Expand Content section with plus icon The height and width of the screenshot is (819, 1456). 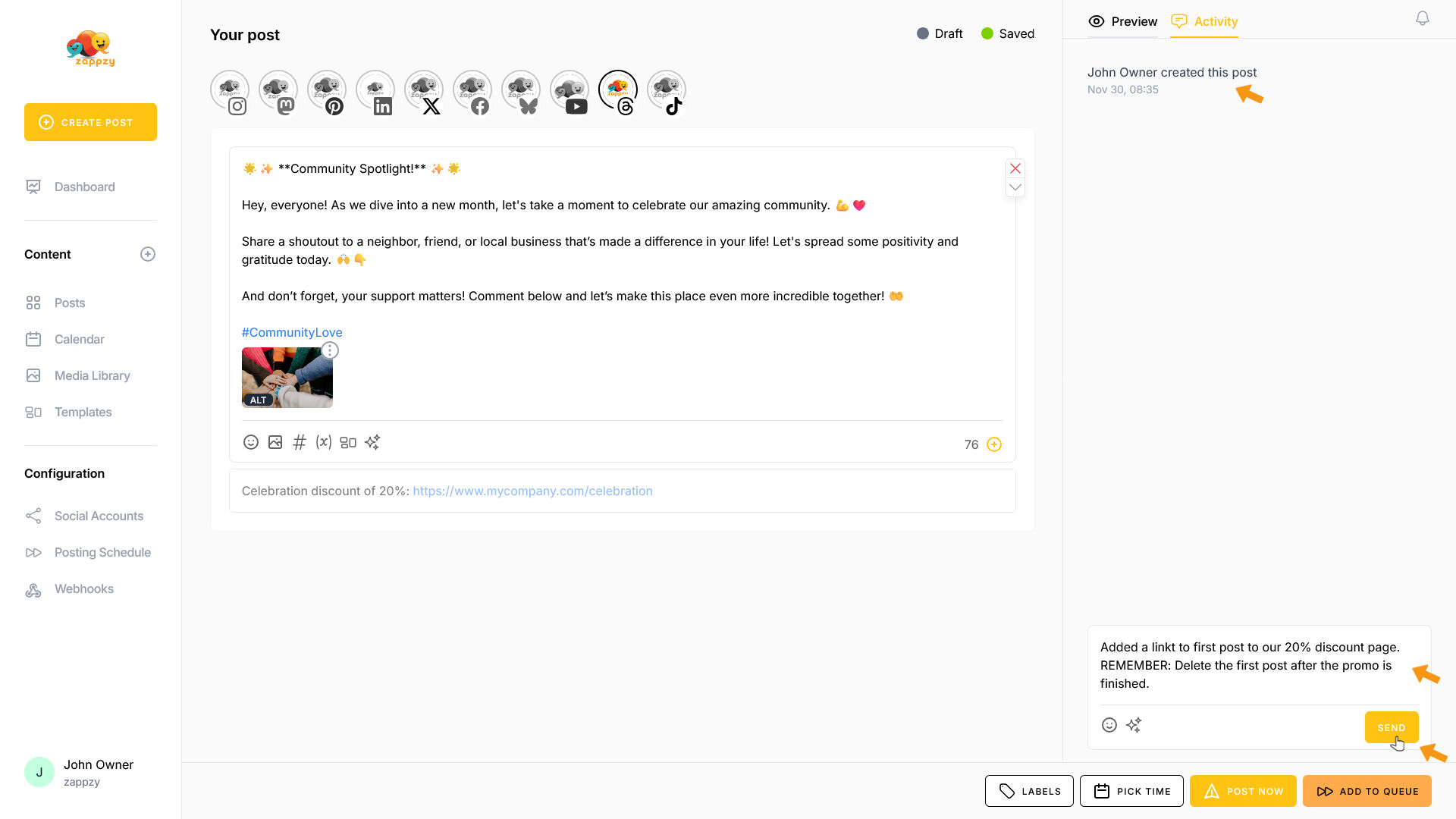click(148, 254)
